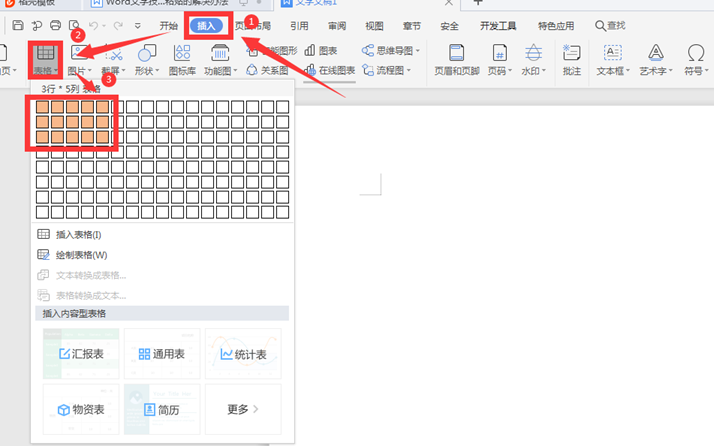Open 水印 (Watermark) tool
The width and height of the screenshot is (714, 446).
(533, 59)
